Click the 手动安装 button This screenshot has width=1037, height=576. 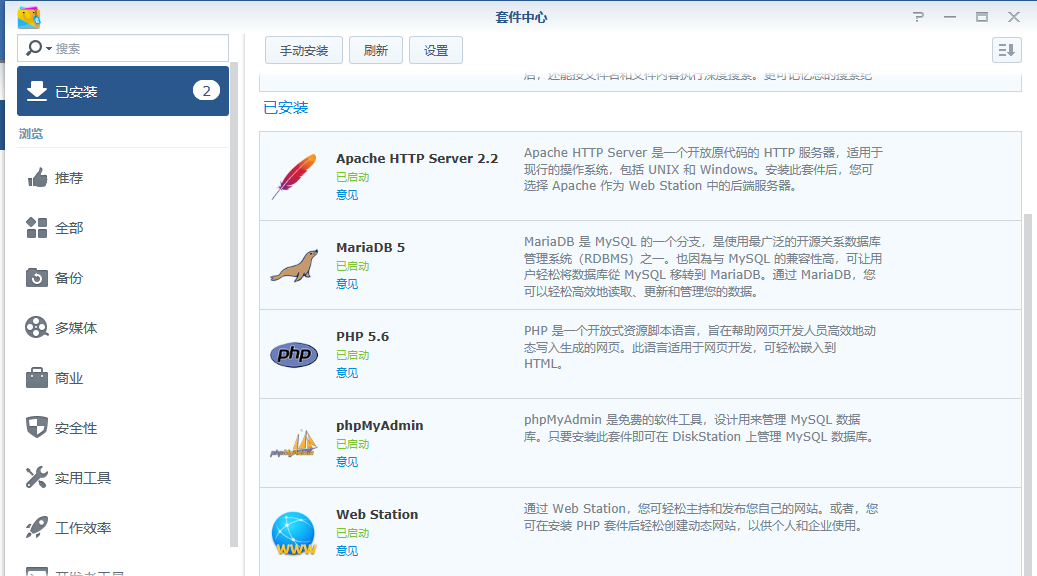click(303, 49)
